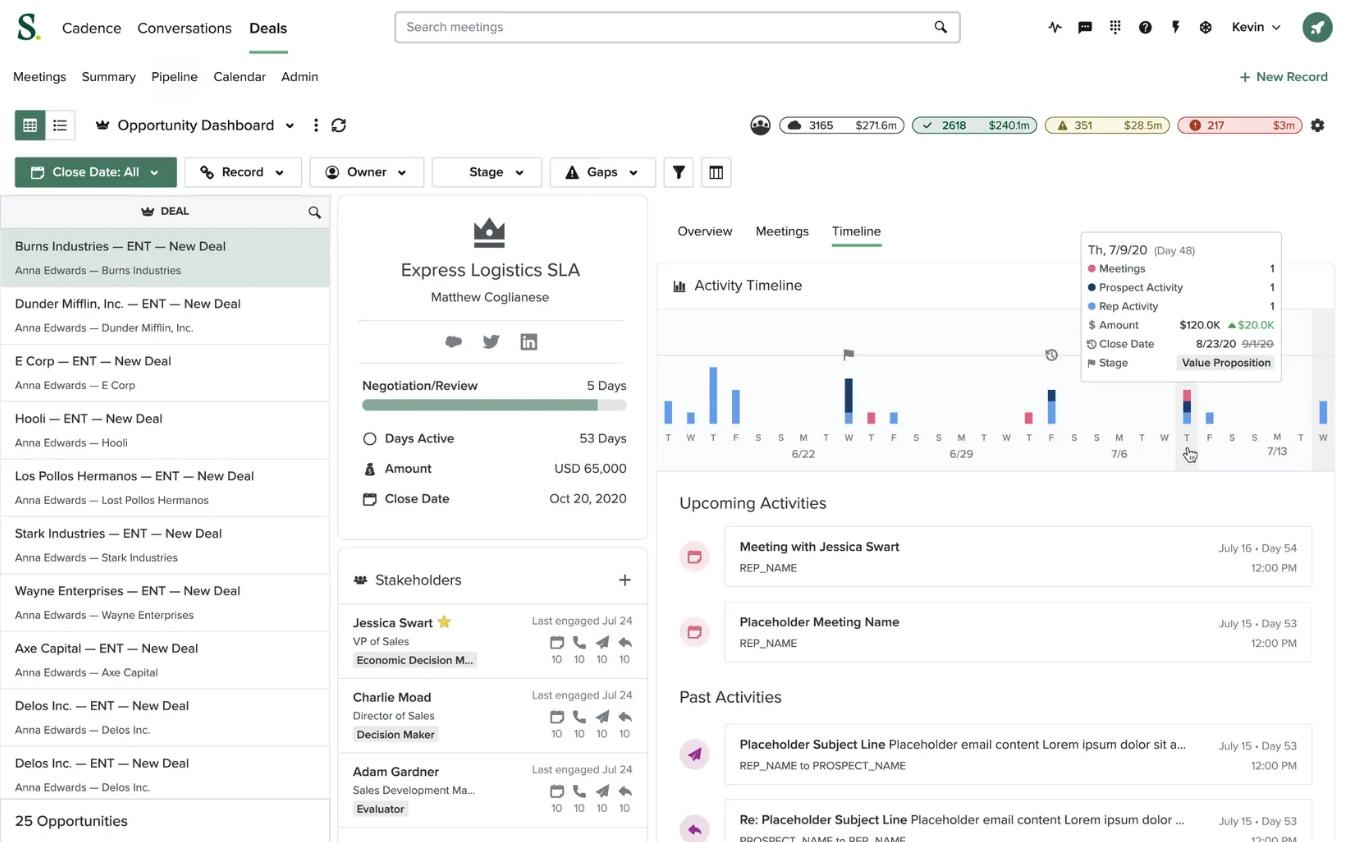Click Adam Gardner's reply icon
The width and height of the screenshot is (1355, 842).
pyautogui.click(x=625, y=791)
